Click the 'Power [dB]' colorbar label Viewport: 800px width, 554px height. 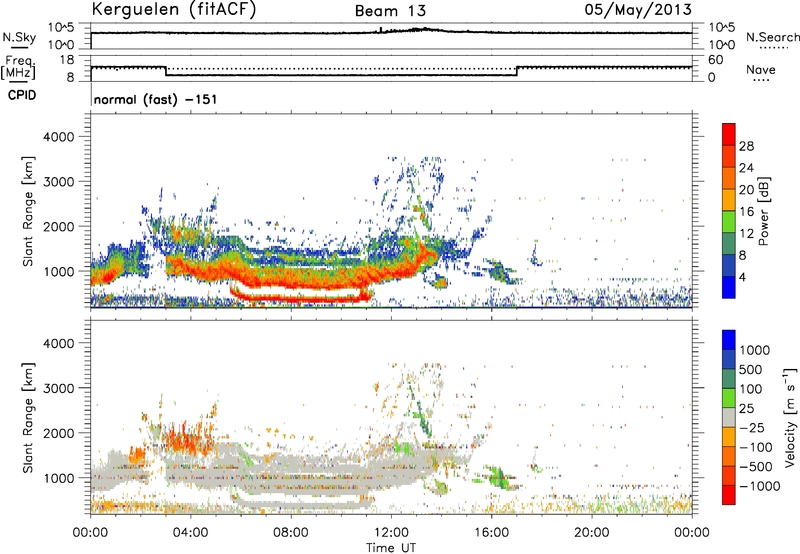763,211
